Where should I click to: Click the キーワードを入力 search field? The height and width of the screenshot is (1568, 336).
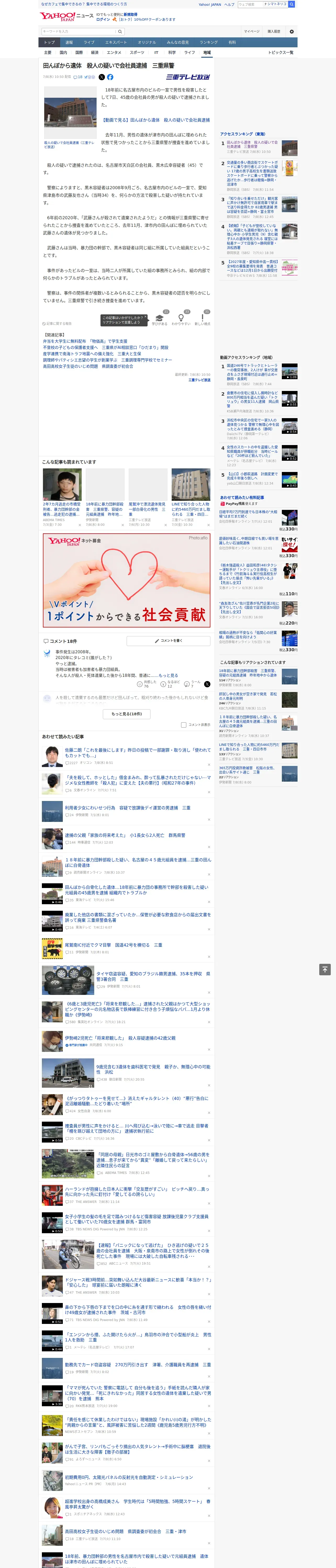click(79, 31)
